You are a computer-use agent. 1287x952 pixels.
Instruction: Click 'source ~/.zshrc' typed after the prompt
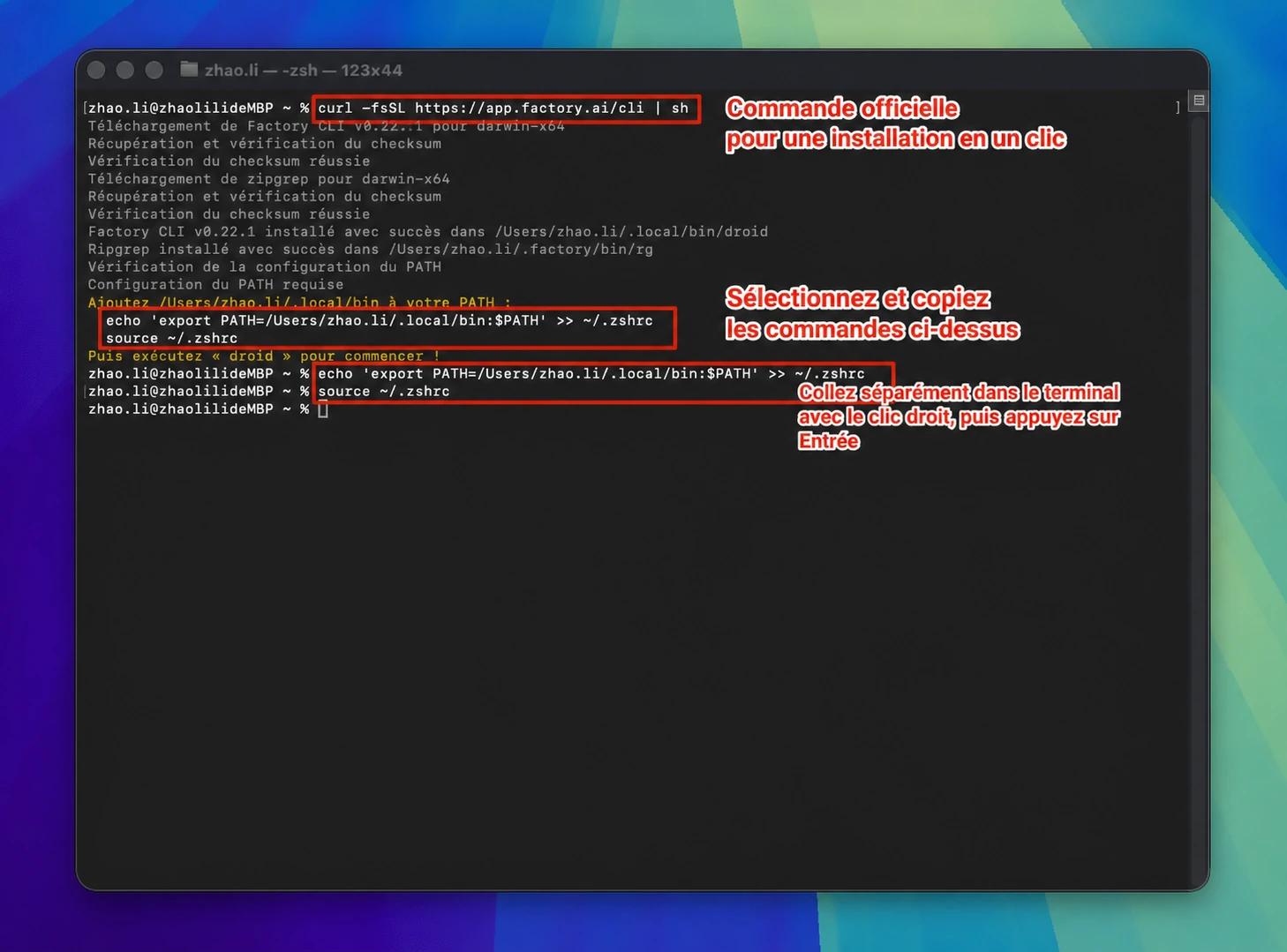click(384, 392)
